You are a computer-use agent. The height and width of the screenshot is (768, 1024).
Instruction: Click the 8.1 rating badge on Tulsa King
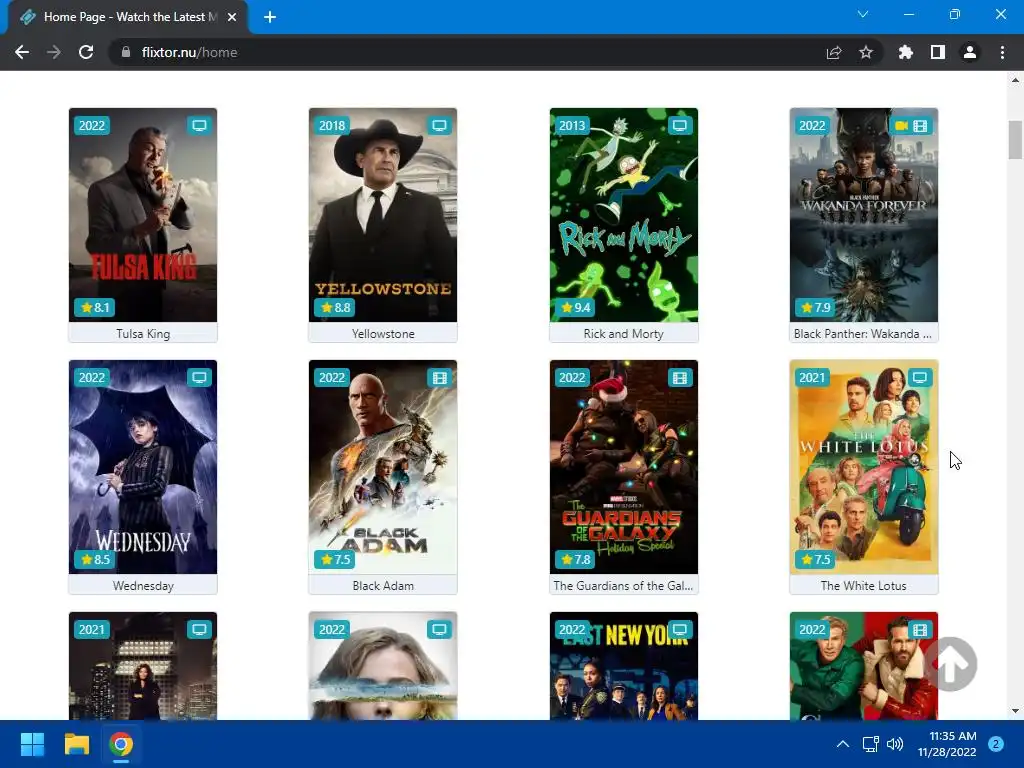coord(95,307)
